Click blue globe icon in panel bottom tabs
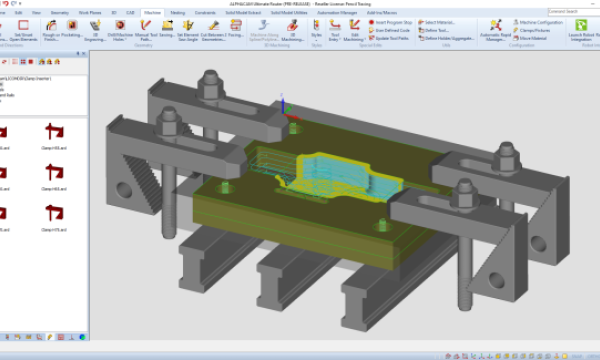600x360 pixels. click(x=82, y=337)
